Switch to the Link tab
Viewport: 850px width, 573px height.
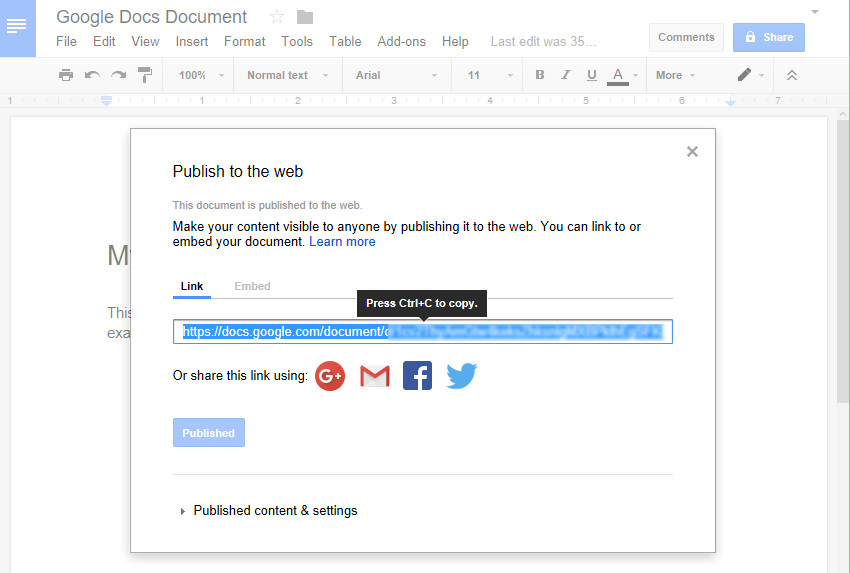[x=192, y=286]
